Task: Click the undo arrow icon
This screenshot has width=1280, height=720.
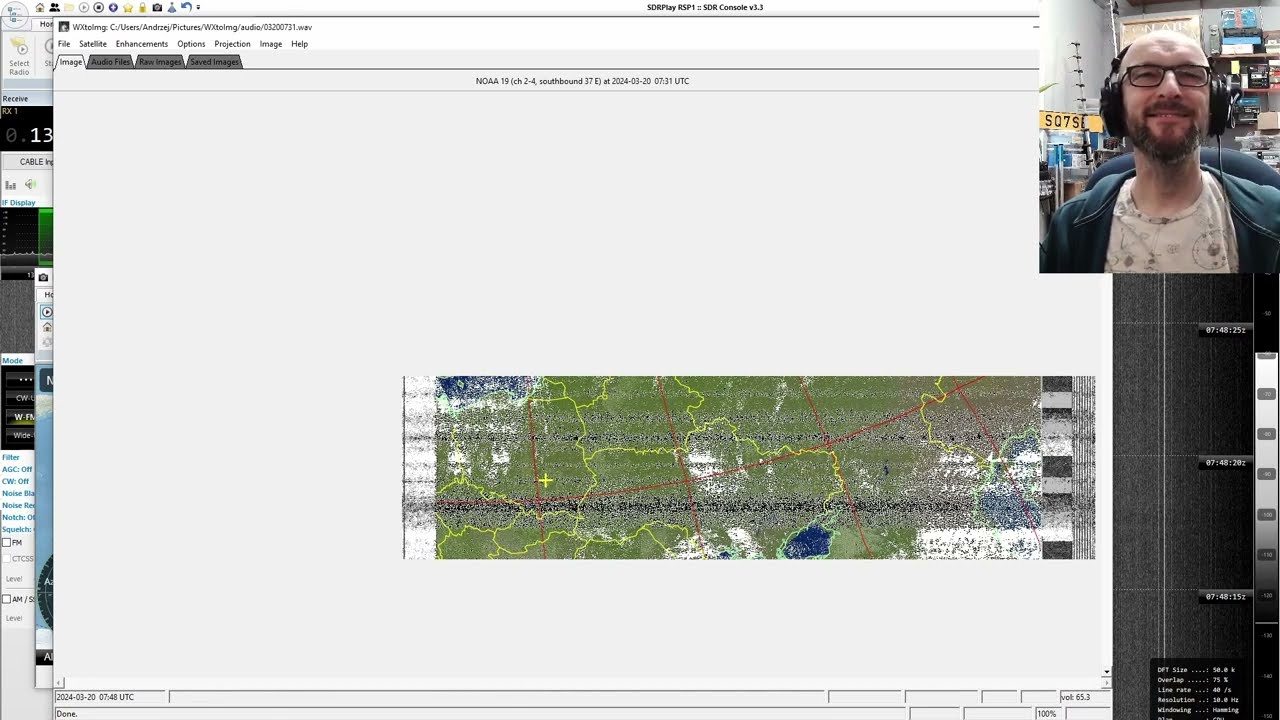Action: click(x=186, y=7)
